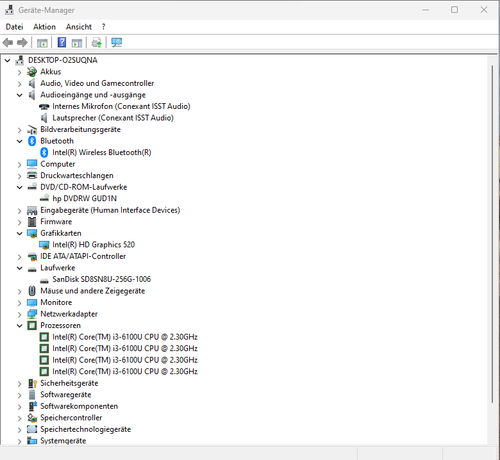Collapse the DESKTOP-O2SUQNA root node
The width and height of the screenshot is (500, 460).
pos(7,60)
